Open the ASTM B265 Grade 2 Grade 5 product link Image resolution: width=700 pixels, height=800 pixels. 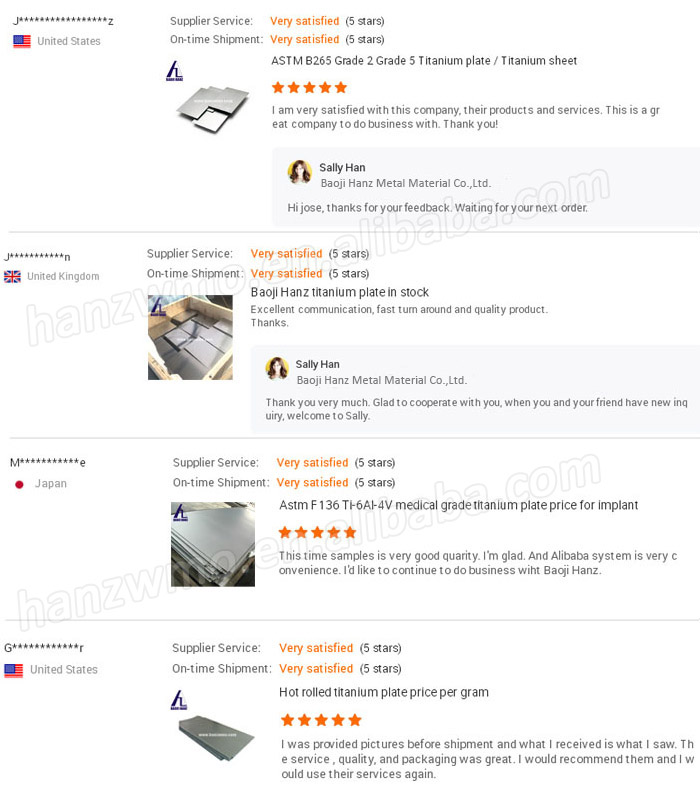click(x=424, y=61)
